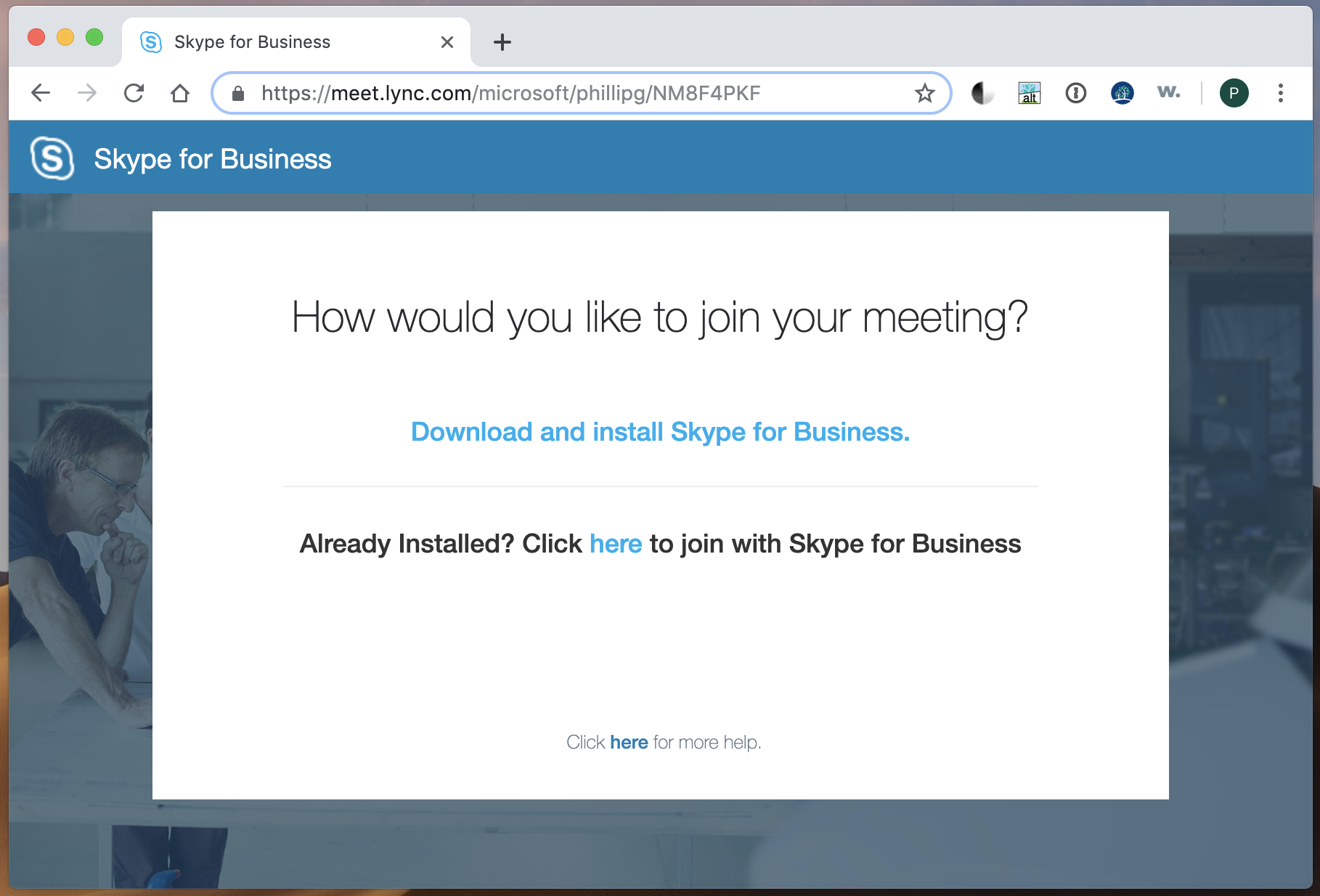Image resolution: width=1320 pixels, height=896 pixels.
Task: Open the 1Password extension
Action: pos(1075,93)
